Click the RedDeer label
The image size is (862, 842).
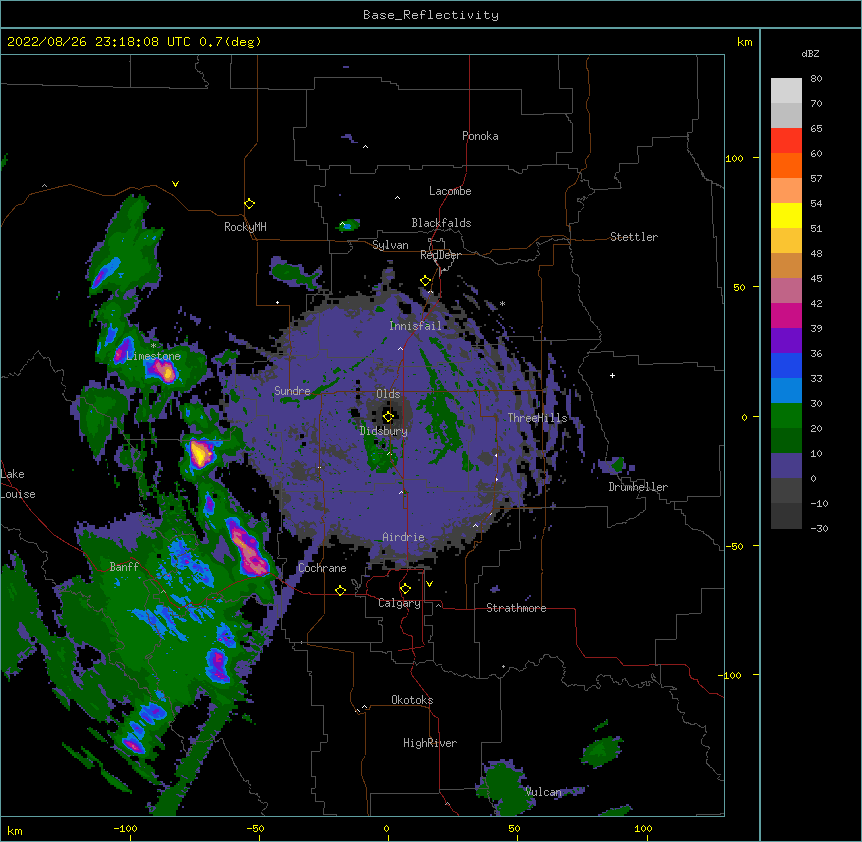point(440,255)
